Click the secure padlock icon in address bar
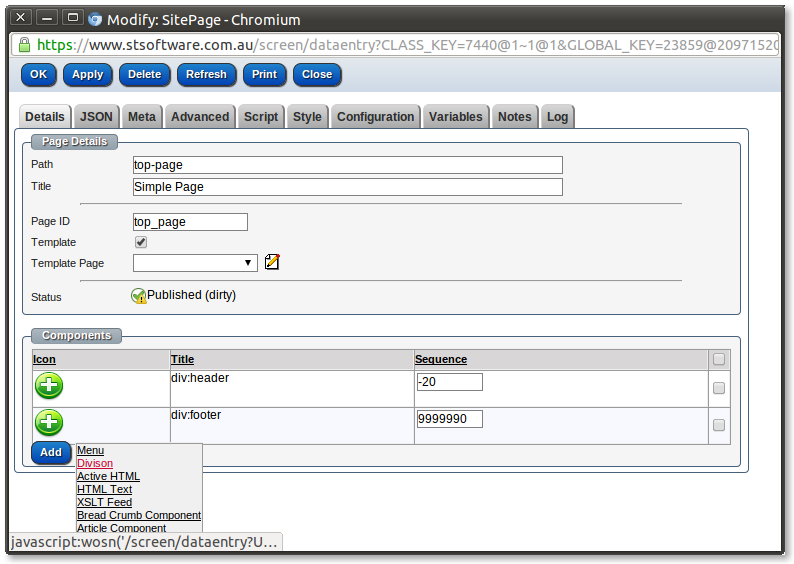Image resolution: width=794 pixels, height=564 pixels. (24, 46)
